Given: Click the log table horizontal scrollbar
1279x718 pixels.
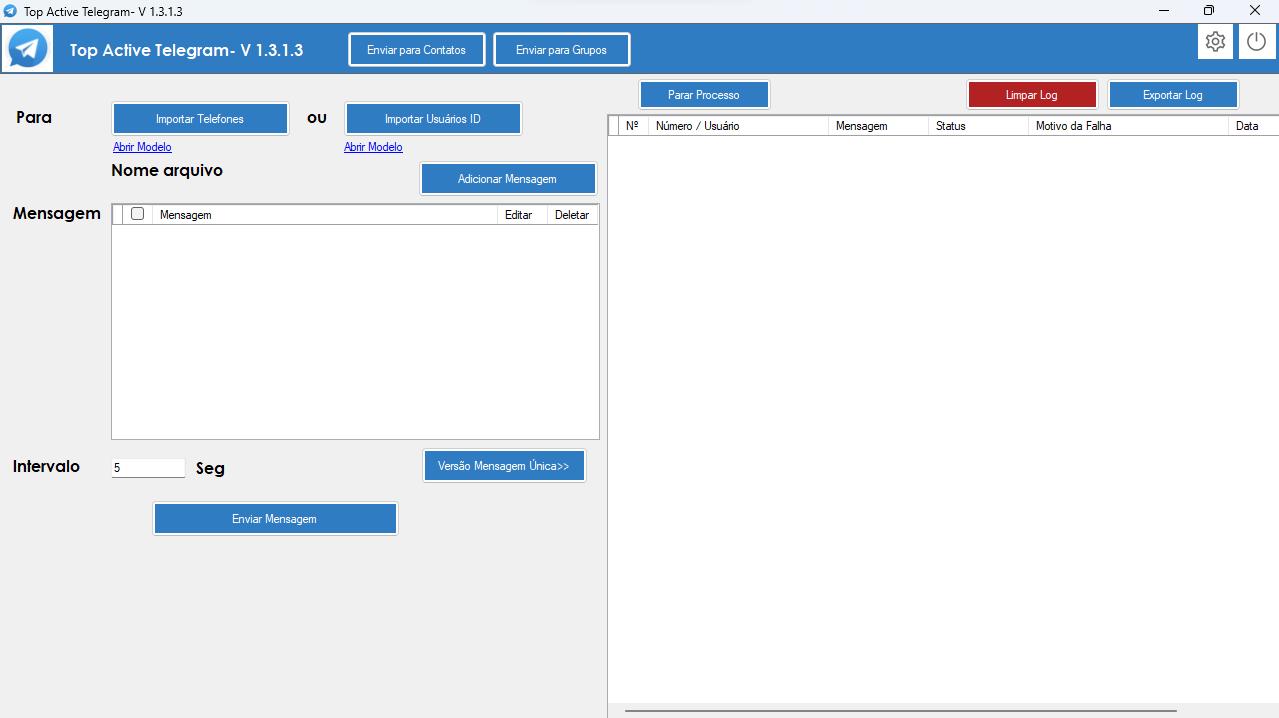Looking at the screenshot, I should point(900,711).
